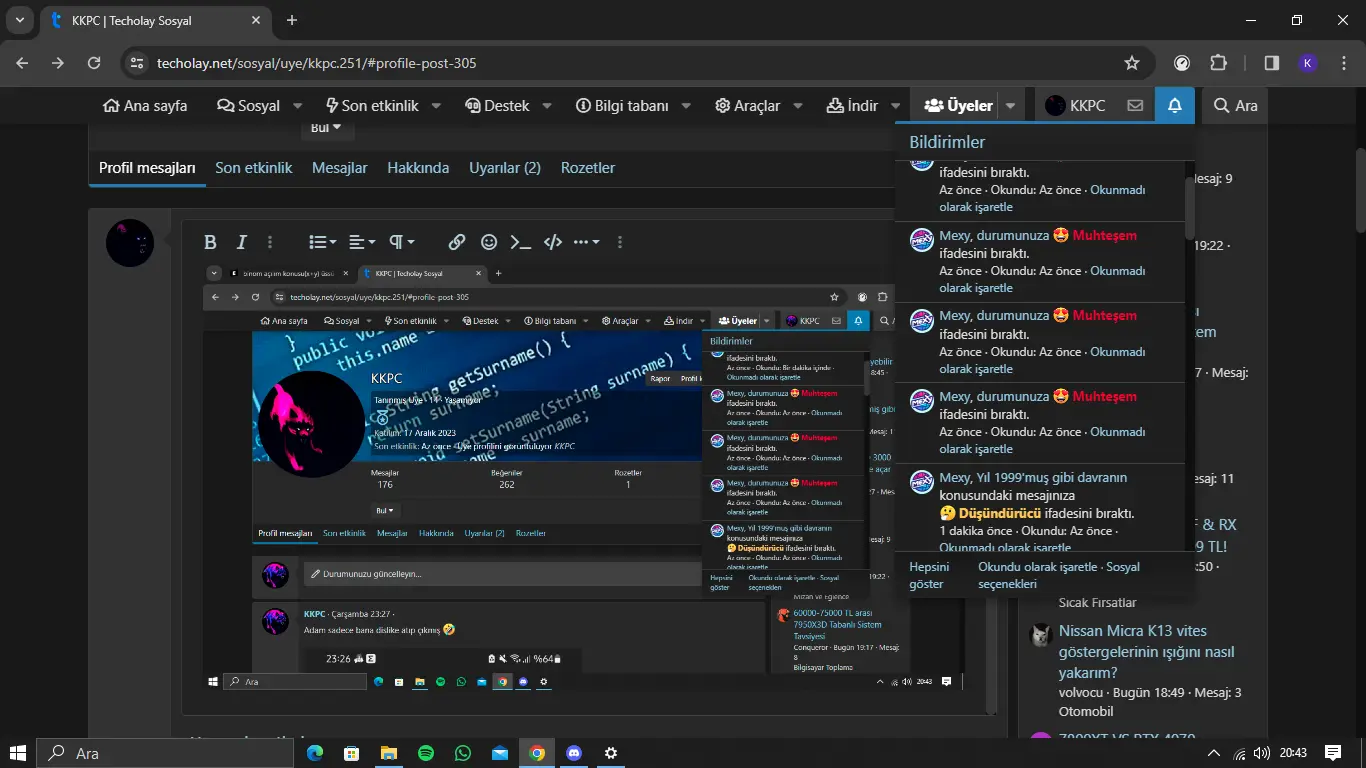This screenshot has height=768, width=1366.
Task: Open Sosyal seçenekleri in notifications footer
Action: coord(1060,575)
